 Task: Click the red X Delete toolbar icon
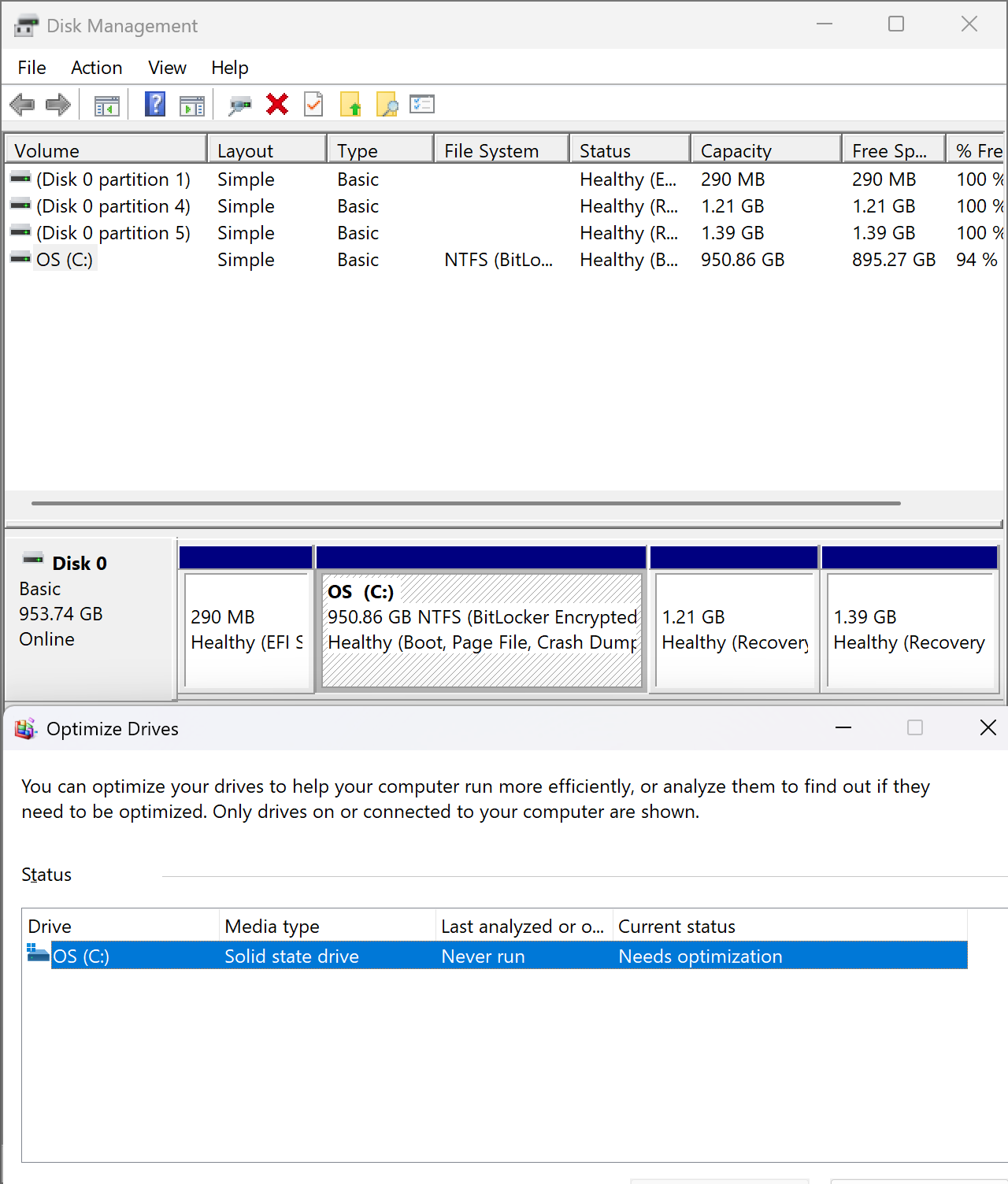(x=277, y=104)
